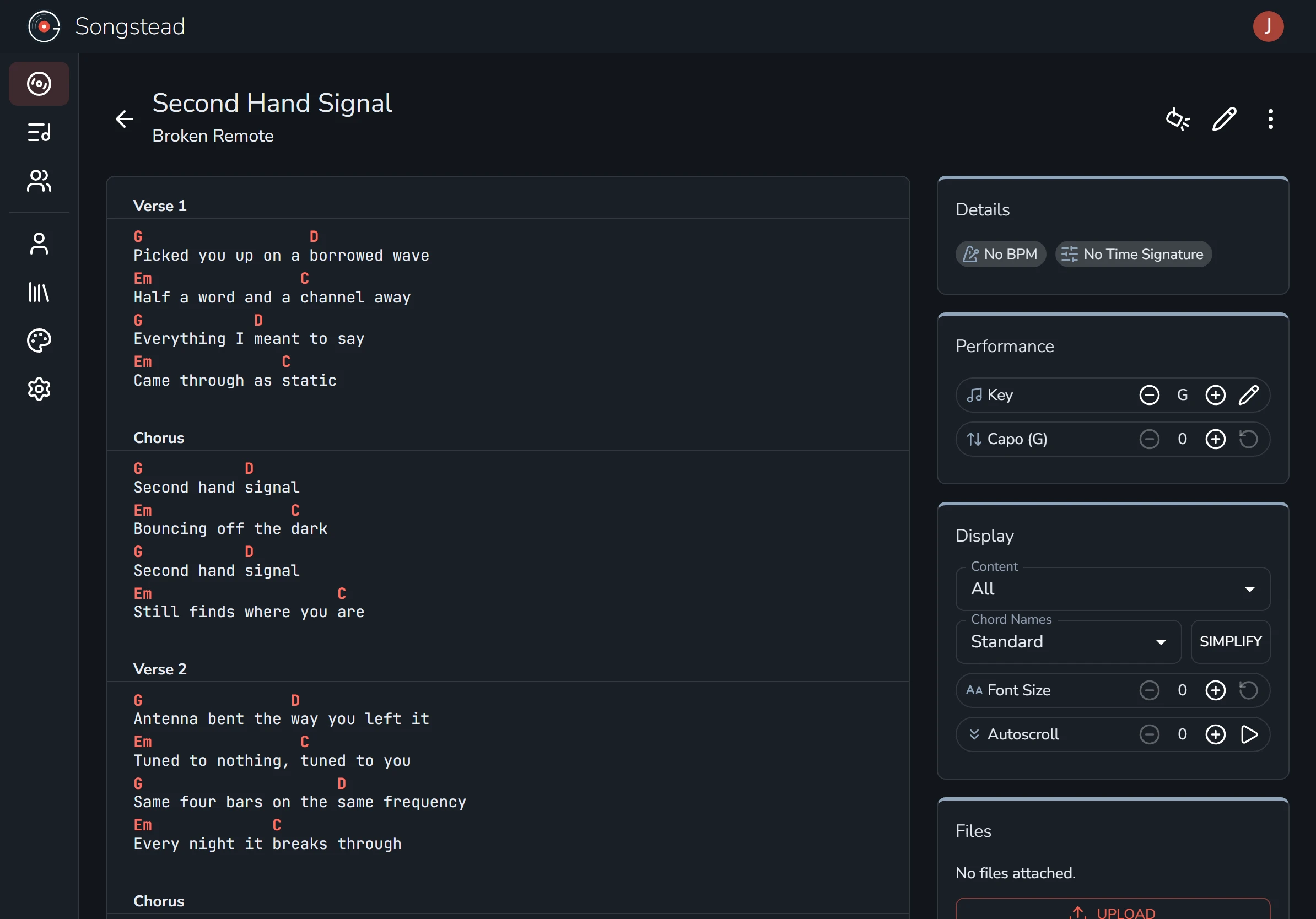This screenshot has height=919, width=1316.
Task: Click the Details panel heading
Action: tap(983, 209)
